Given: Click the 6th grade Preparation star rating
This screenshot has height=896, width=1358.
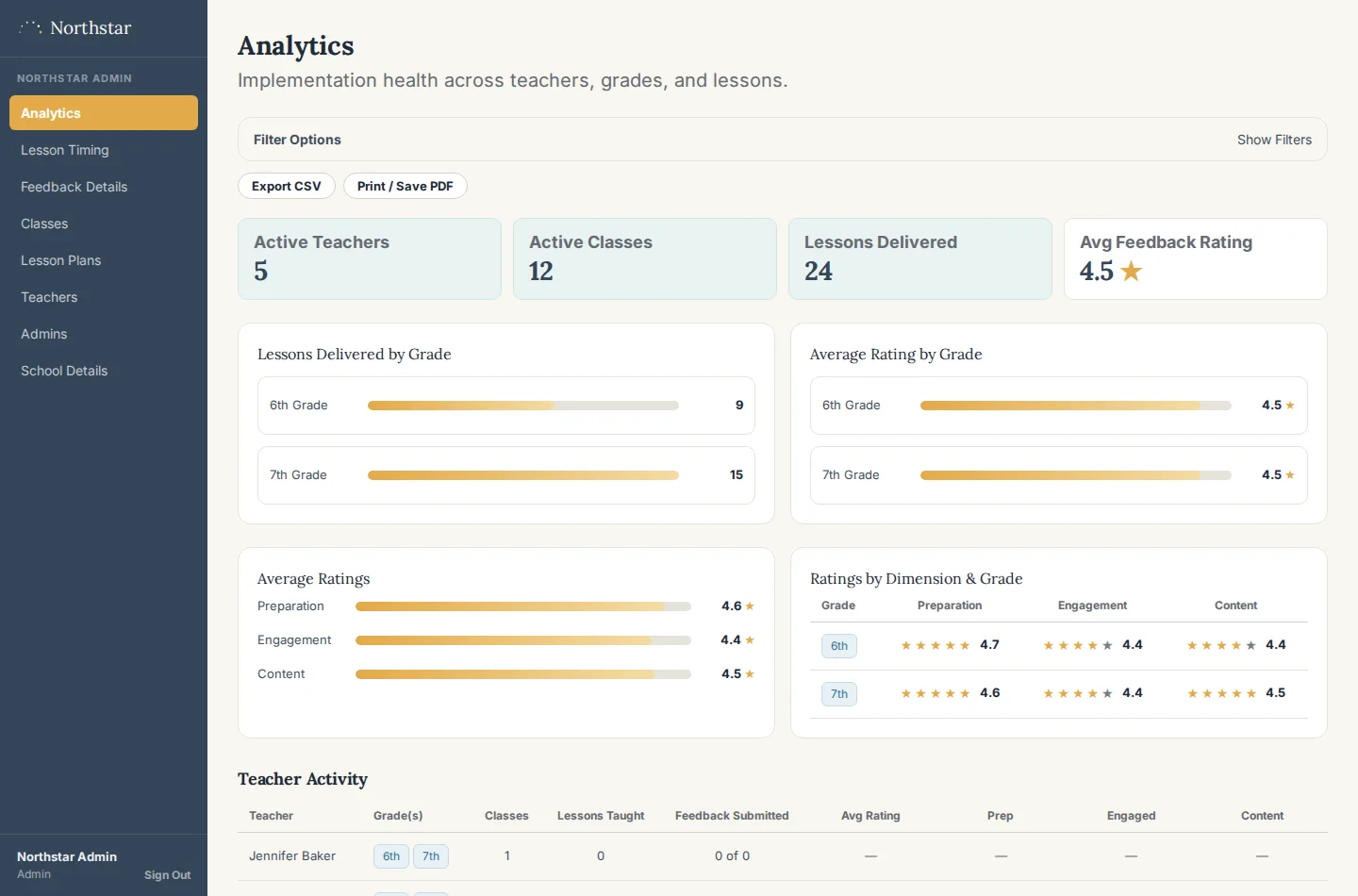Looking at the screenshot, I should coord(935,645).
